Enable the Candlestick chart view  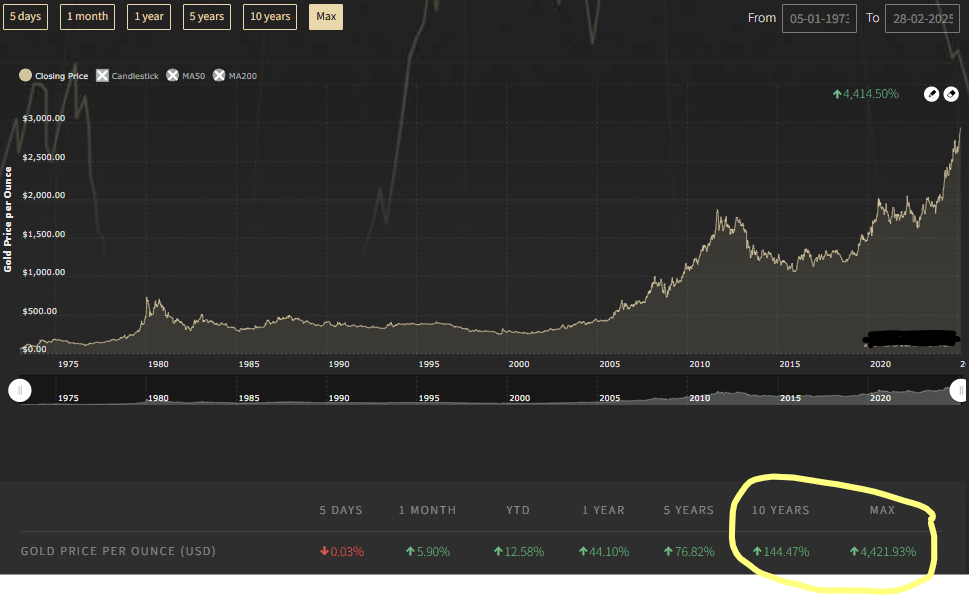tap(102, 76)
